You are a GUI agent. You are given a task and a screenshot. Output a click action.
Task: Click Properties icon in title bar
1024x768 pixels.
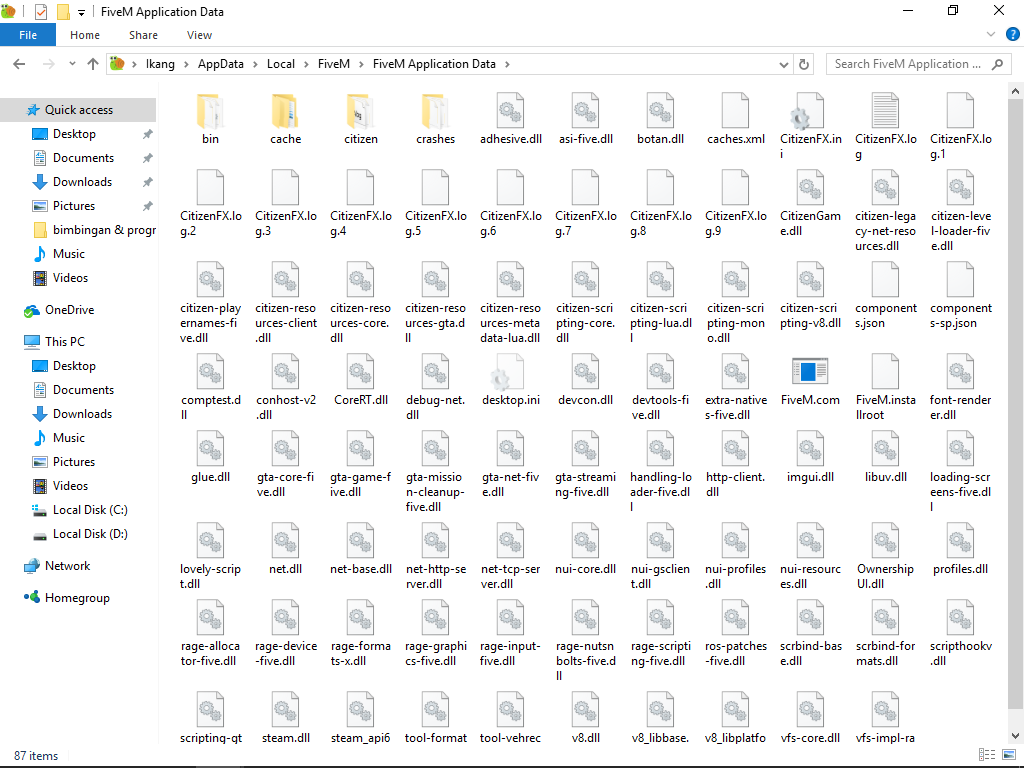coord(40,12)
